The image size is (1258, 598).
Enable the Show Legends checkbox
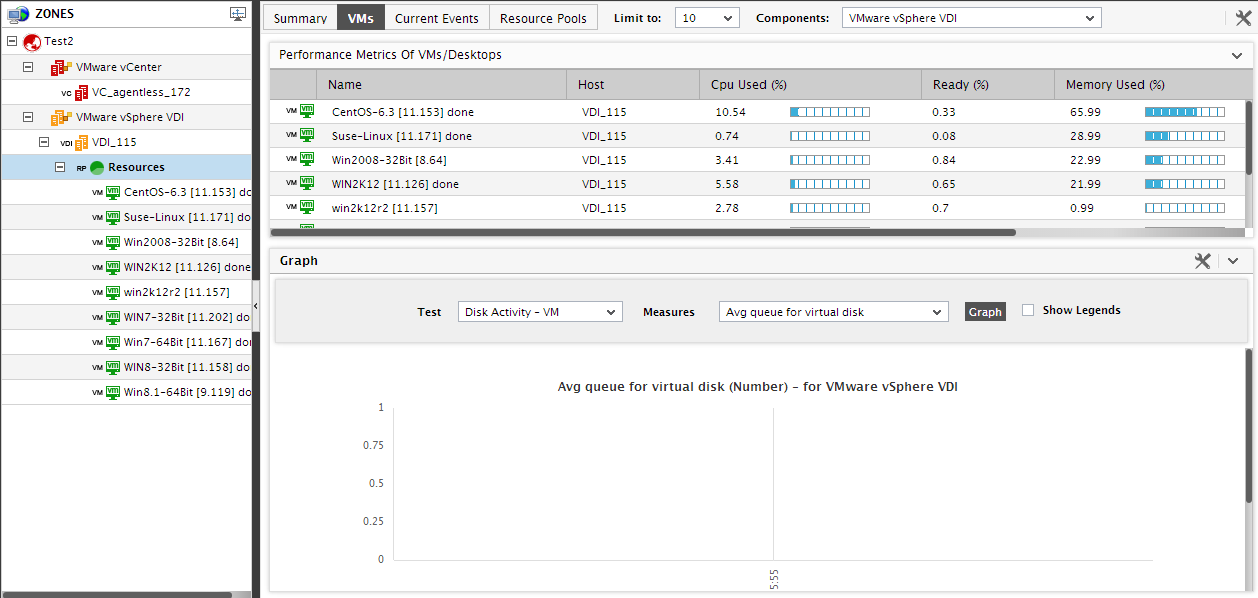pos(1028,311)
